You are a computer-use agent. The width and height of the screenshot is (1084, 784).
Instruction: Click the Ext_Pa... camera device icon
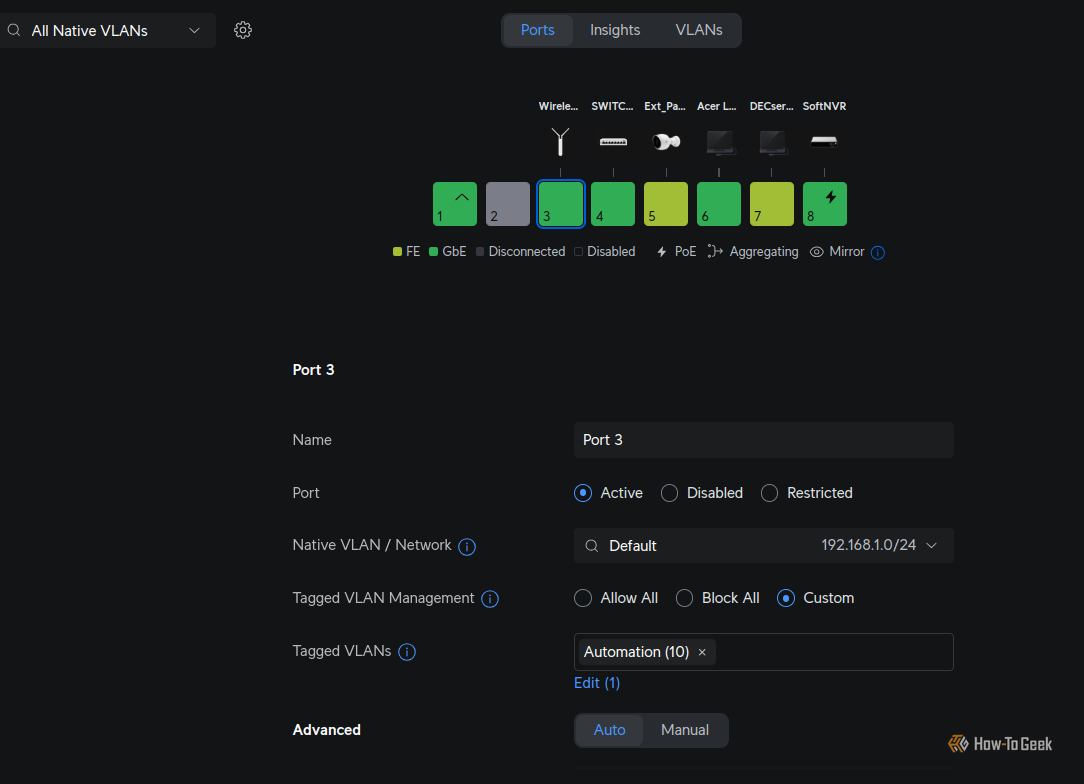666,142
